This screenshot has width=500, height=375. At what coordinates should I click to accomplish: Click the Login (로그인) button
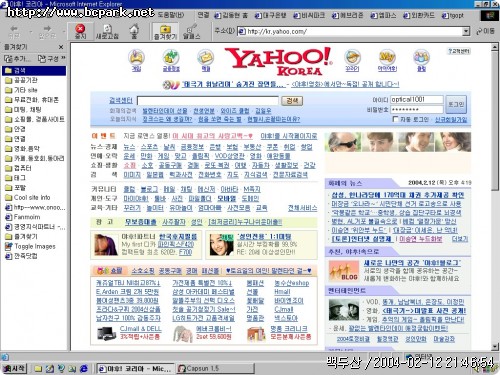[x=456, y=104]
